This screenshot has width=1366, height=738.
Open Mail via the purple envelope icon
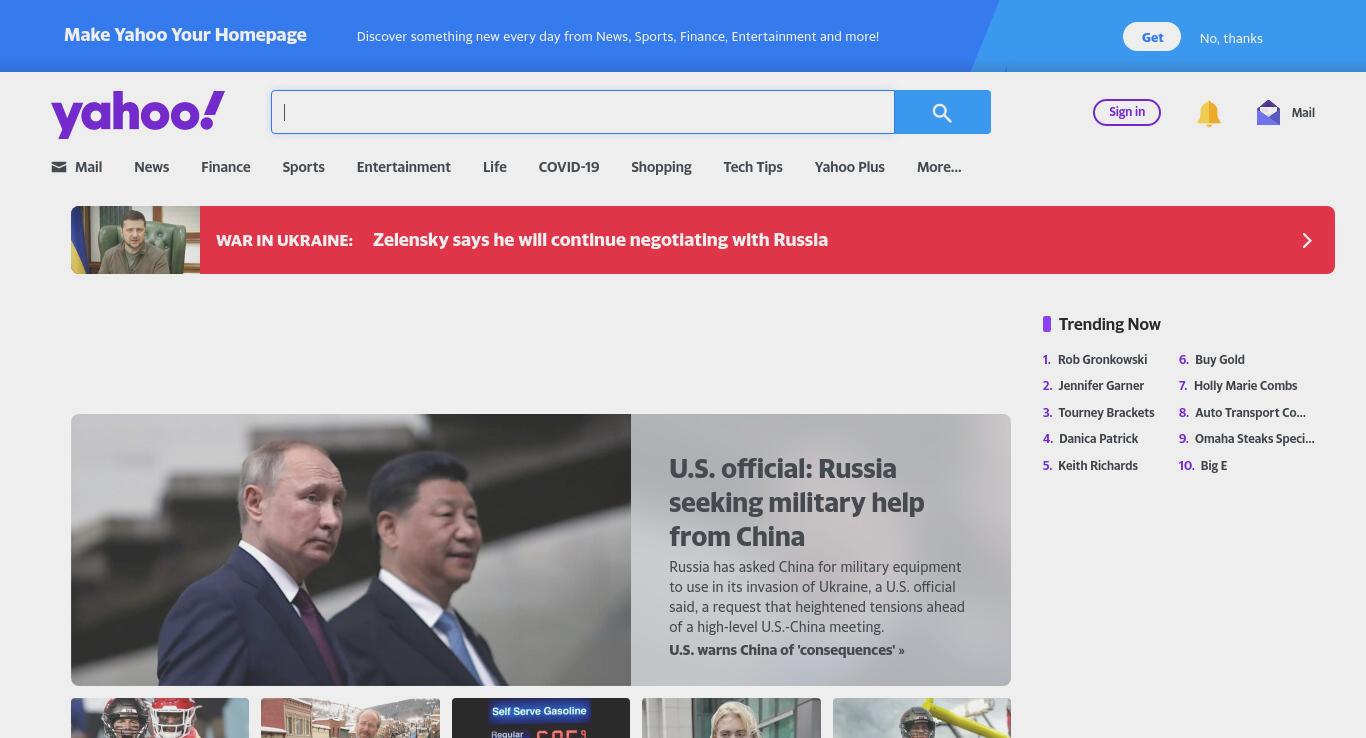click(1268, 112)
